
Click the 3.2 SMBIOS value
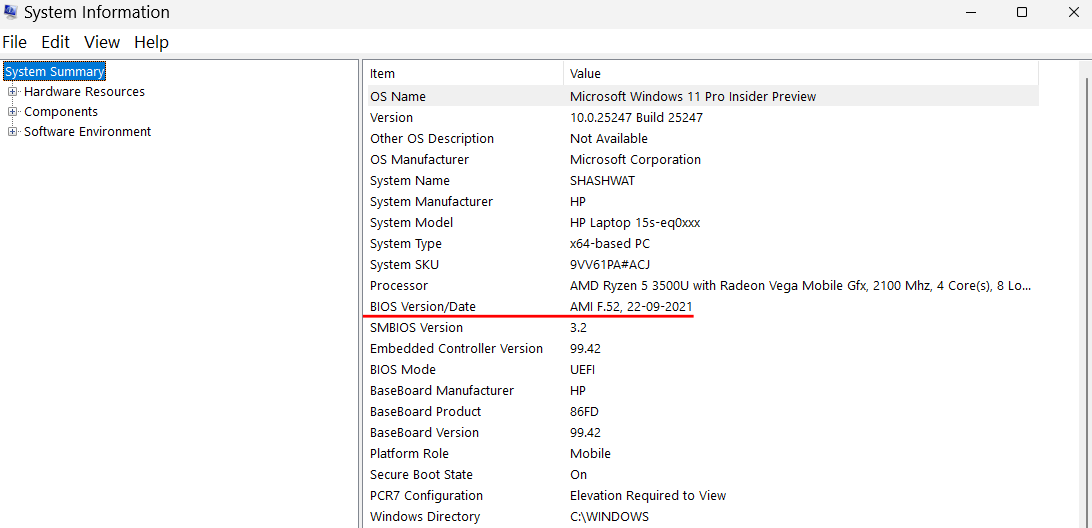579,327
